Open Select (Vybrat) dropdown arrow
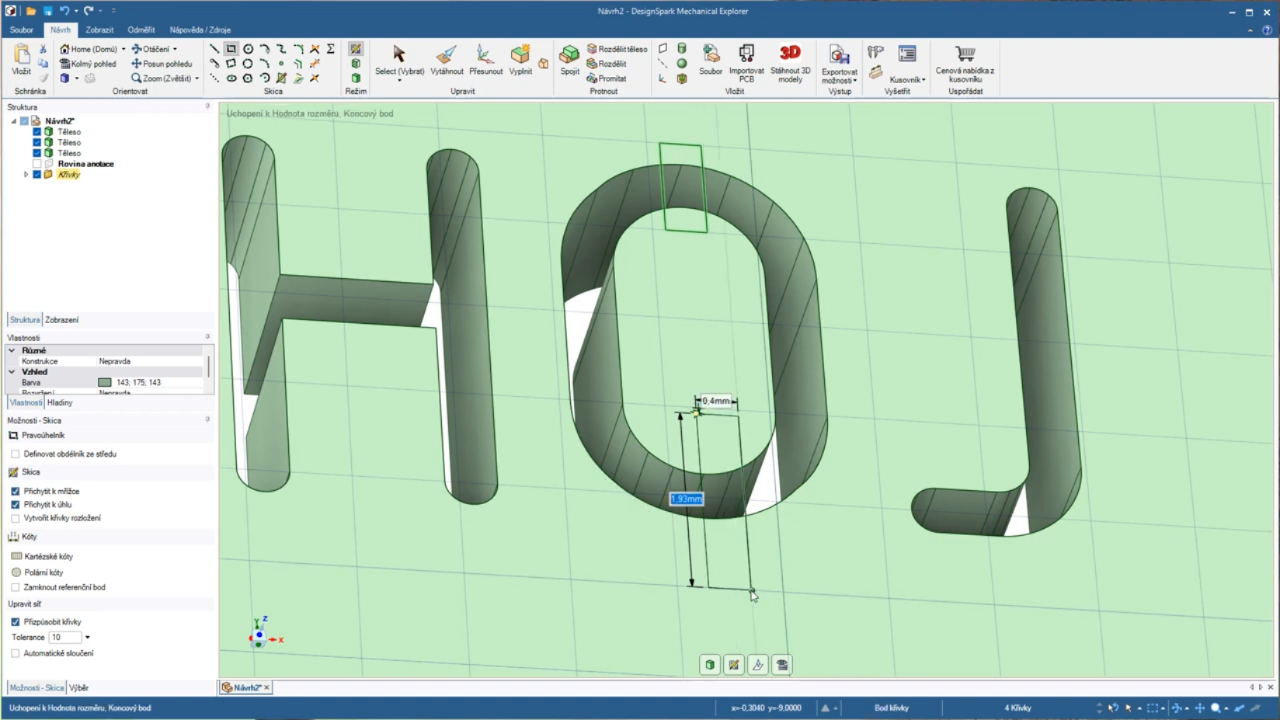 [399, 80]
